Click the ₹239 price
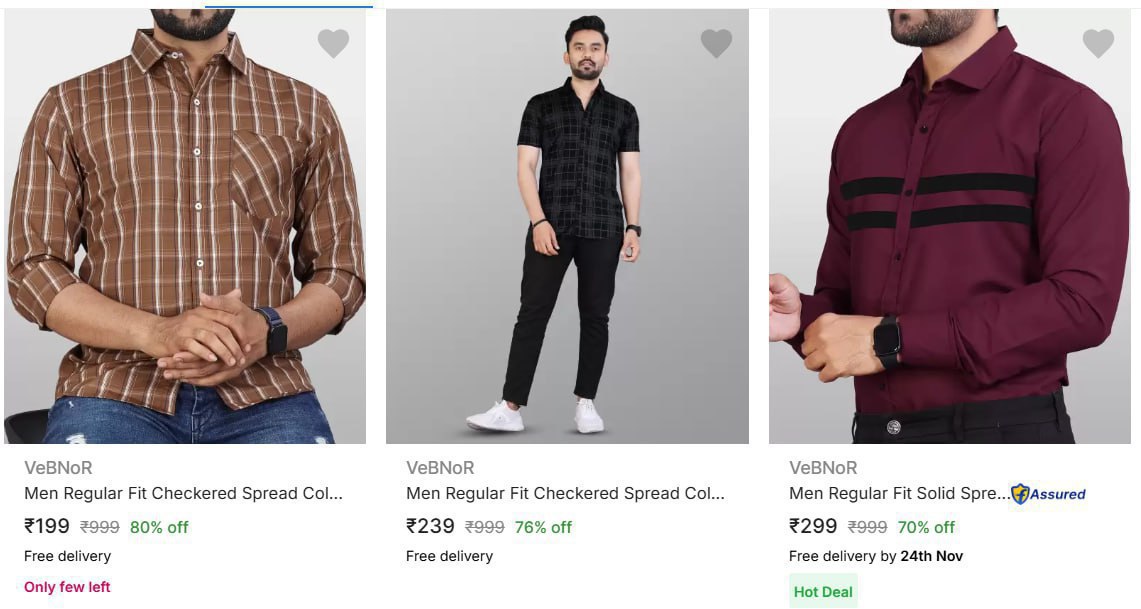Screen dimensions: 1141x609 [430, 526]
